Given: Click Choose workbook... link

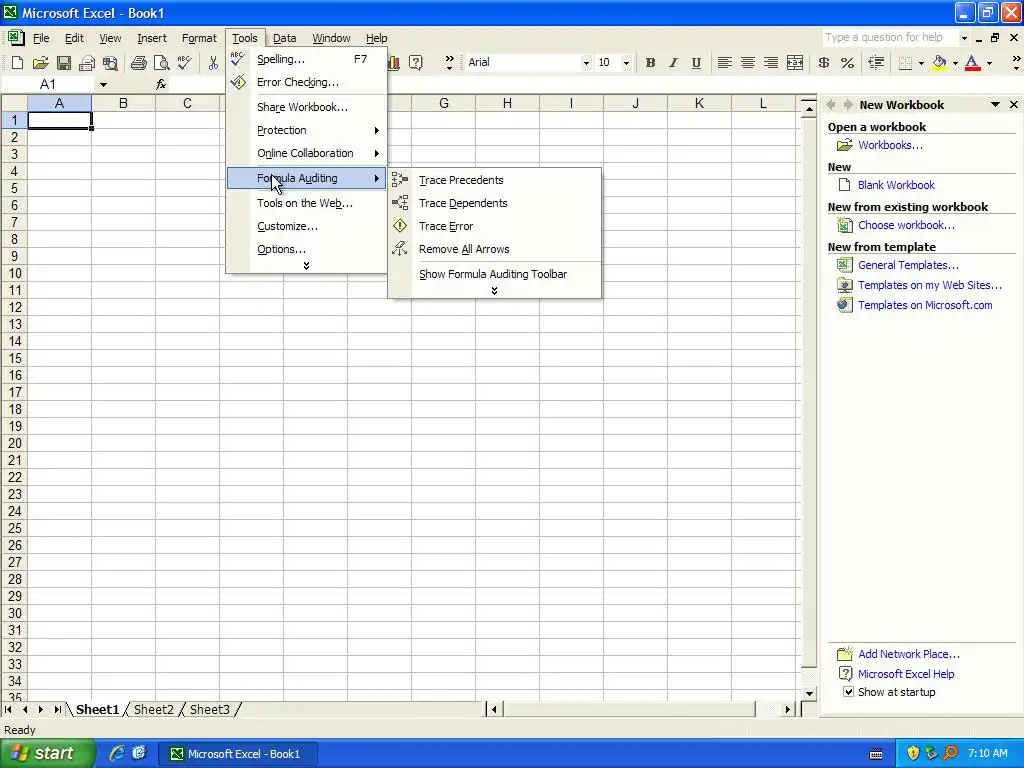Looking at the screenshot, I should pos(906,225).
